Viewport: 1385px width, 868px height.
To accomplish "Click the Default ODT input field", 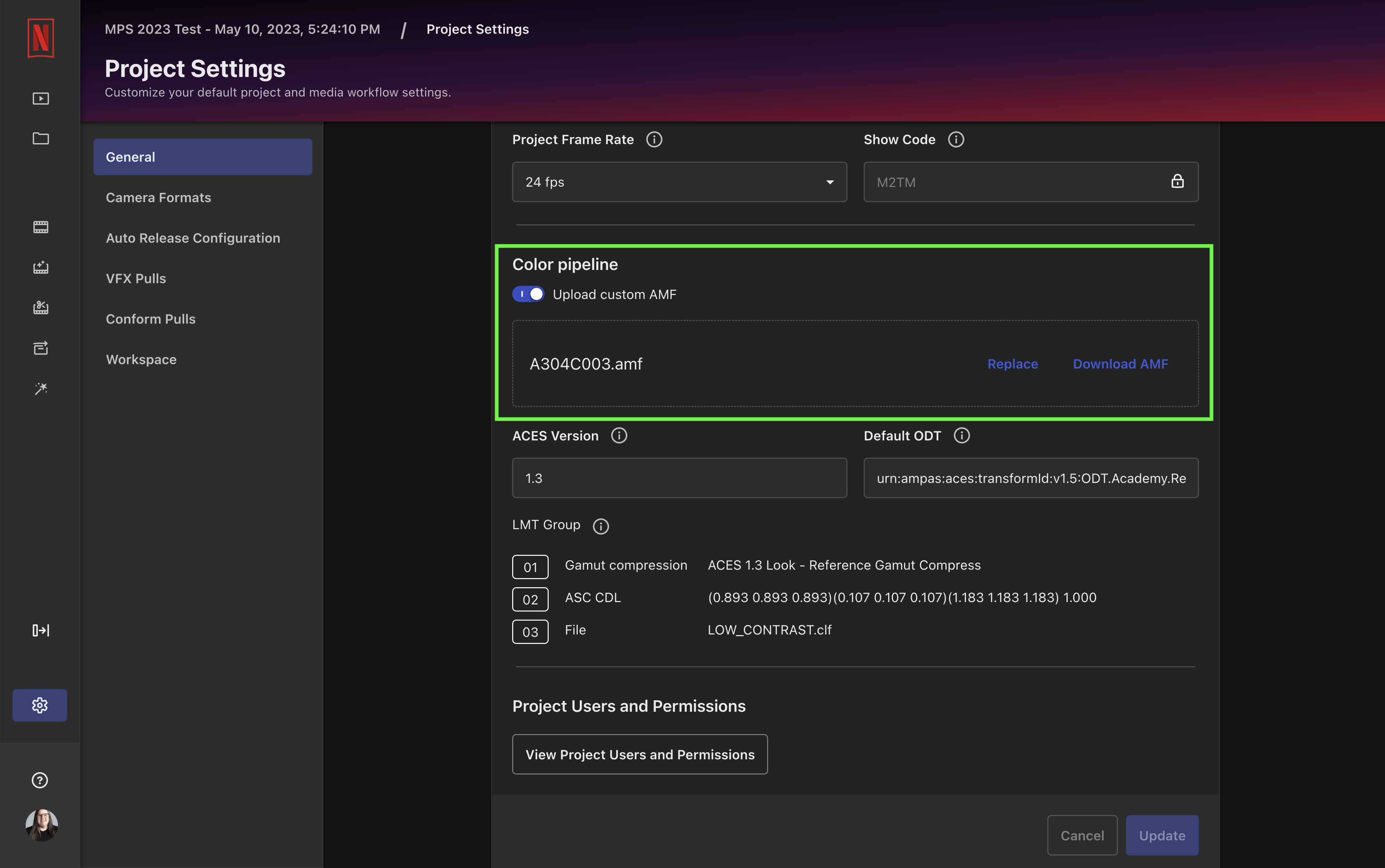I will (1031, 478).
